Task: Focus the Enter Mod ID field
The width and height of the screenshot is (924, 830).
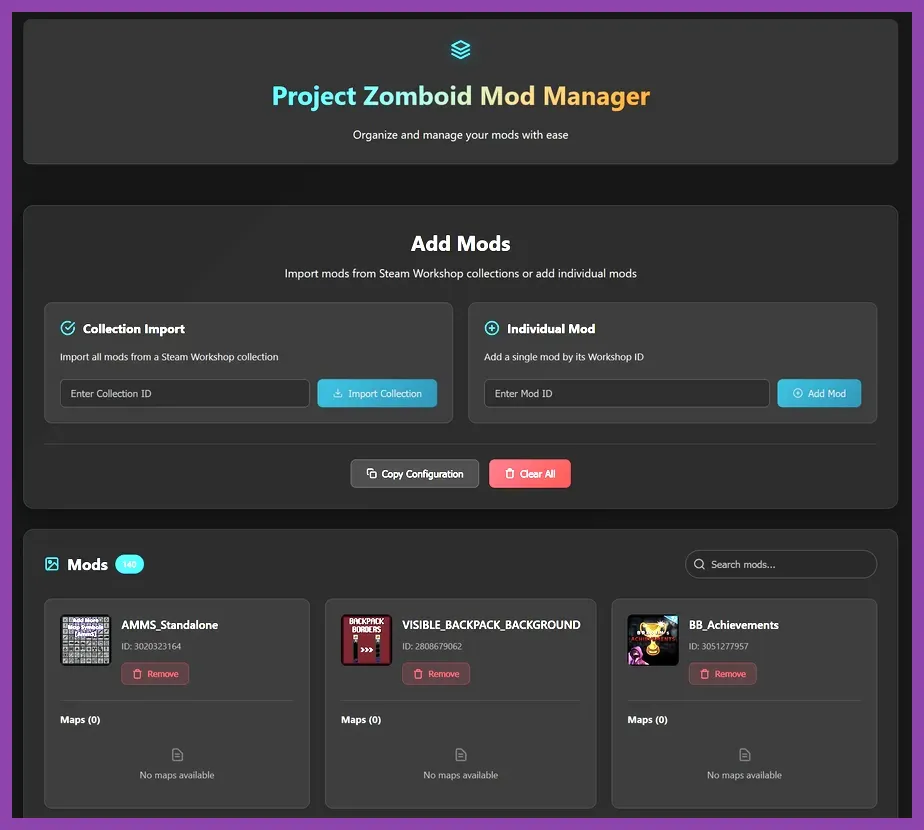Action: (x=626, y=393)
